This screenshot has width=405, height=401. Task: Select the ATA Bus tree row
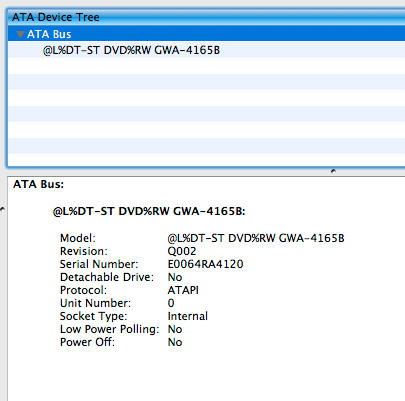(x=206, y=34)
